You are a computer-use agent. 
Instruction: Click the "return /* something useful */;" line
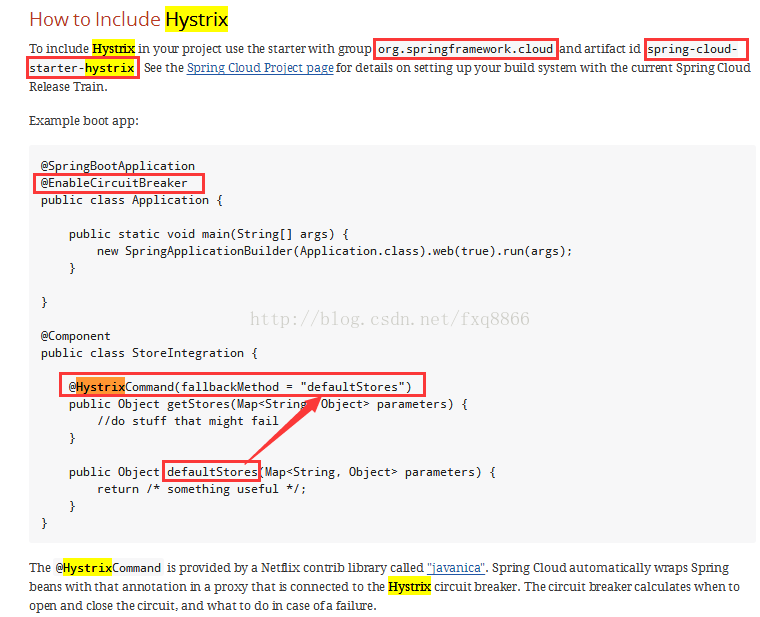(202, 489)
